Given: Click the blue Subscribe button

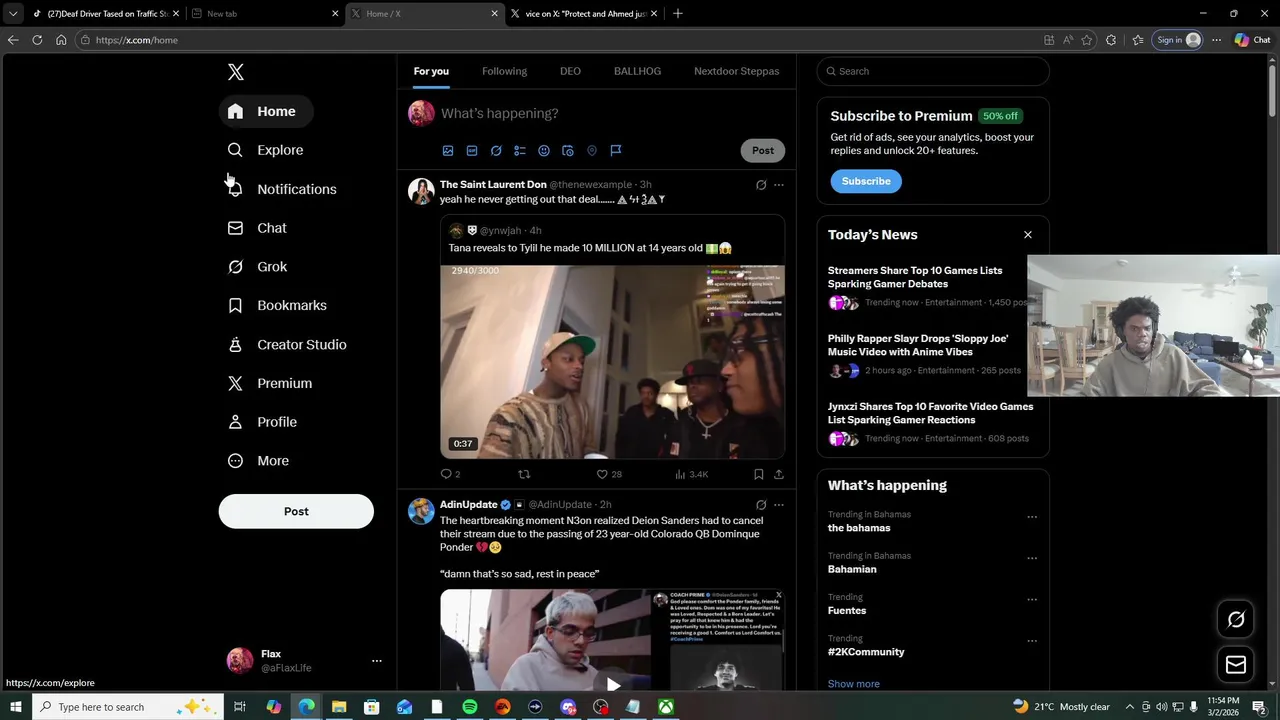Looking at the screenshot, I should coord(866,181).
